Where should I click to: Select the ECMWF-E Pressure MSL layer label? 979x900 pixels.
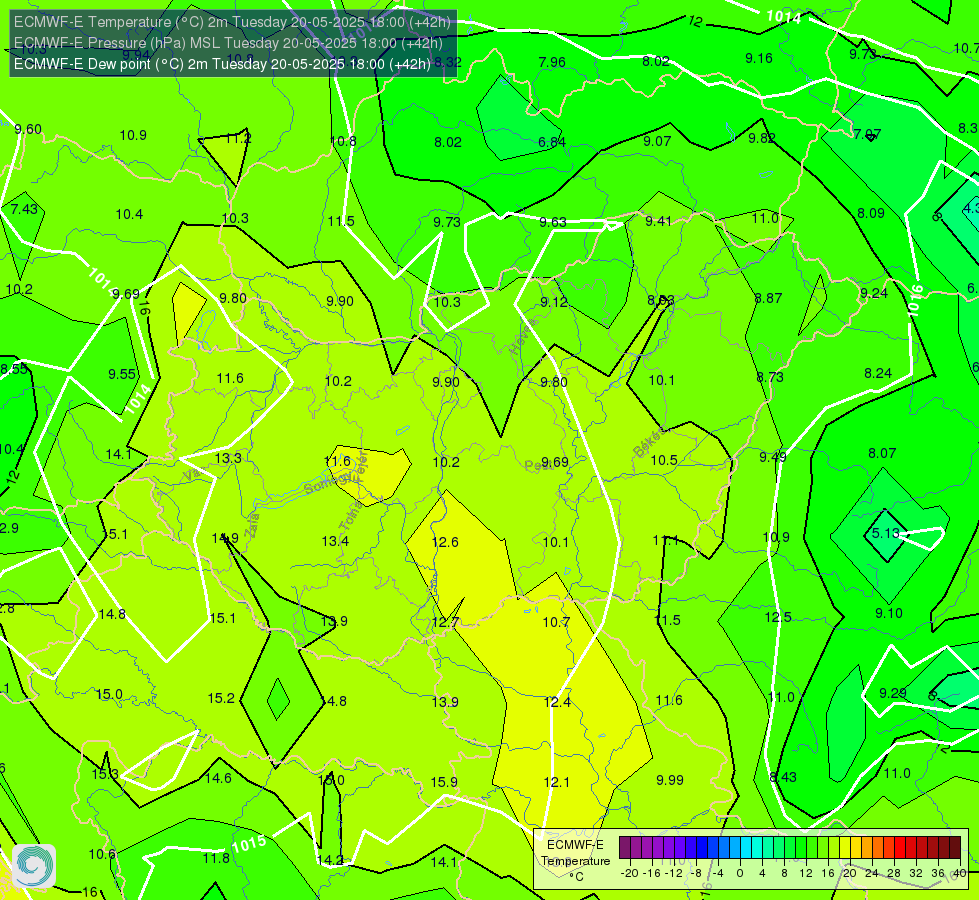[228, 43]
